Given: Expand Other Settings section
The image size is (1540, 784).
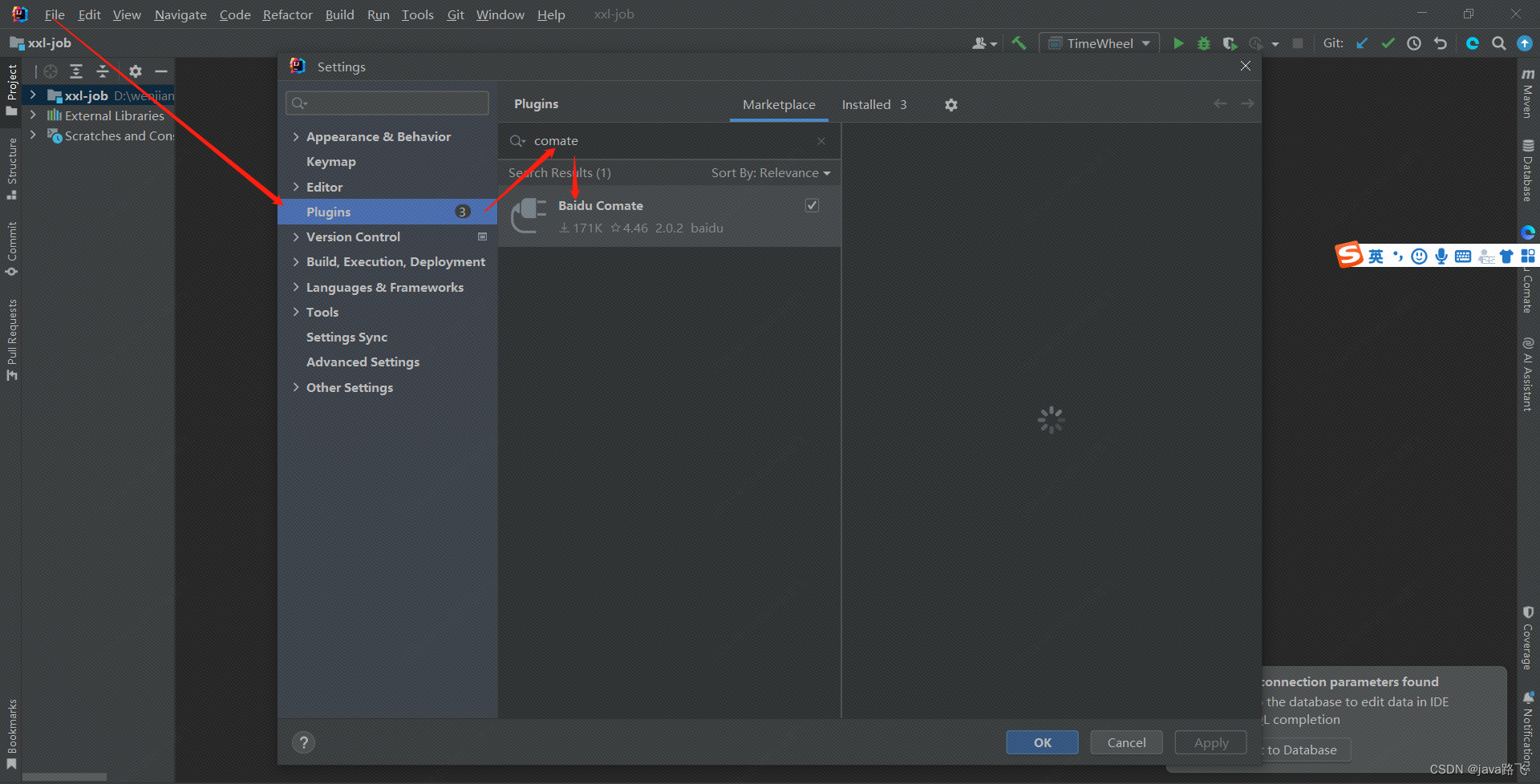Looking at the screenshot, I should tap(296, 387).
